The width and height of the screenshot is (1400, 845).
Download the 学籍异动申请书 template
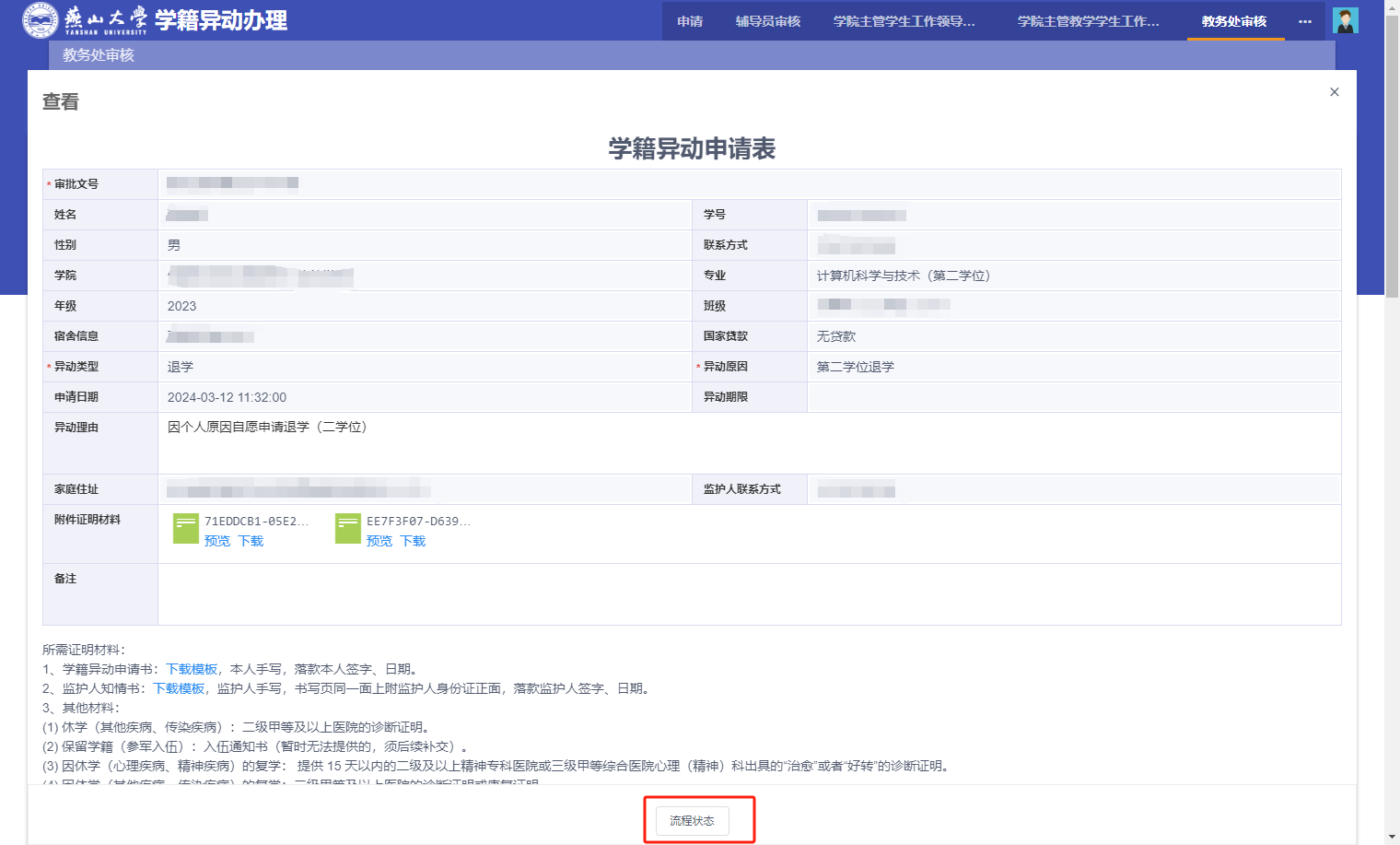(x=192, y=669)
